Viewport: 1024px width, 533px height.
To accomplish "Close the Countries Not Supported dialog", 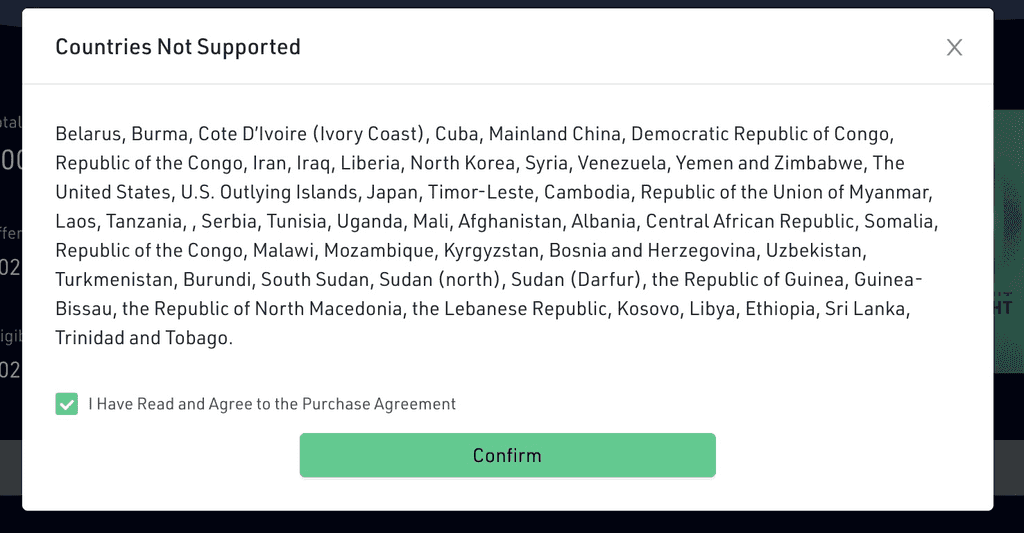I will coord(954,47).
